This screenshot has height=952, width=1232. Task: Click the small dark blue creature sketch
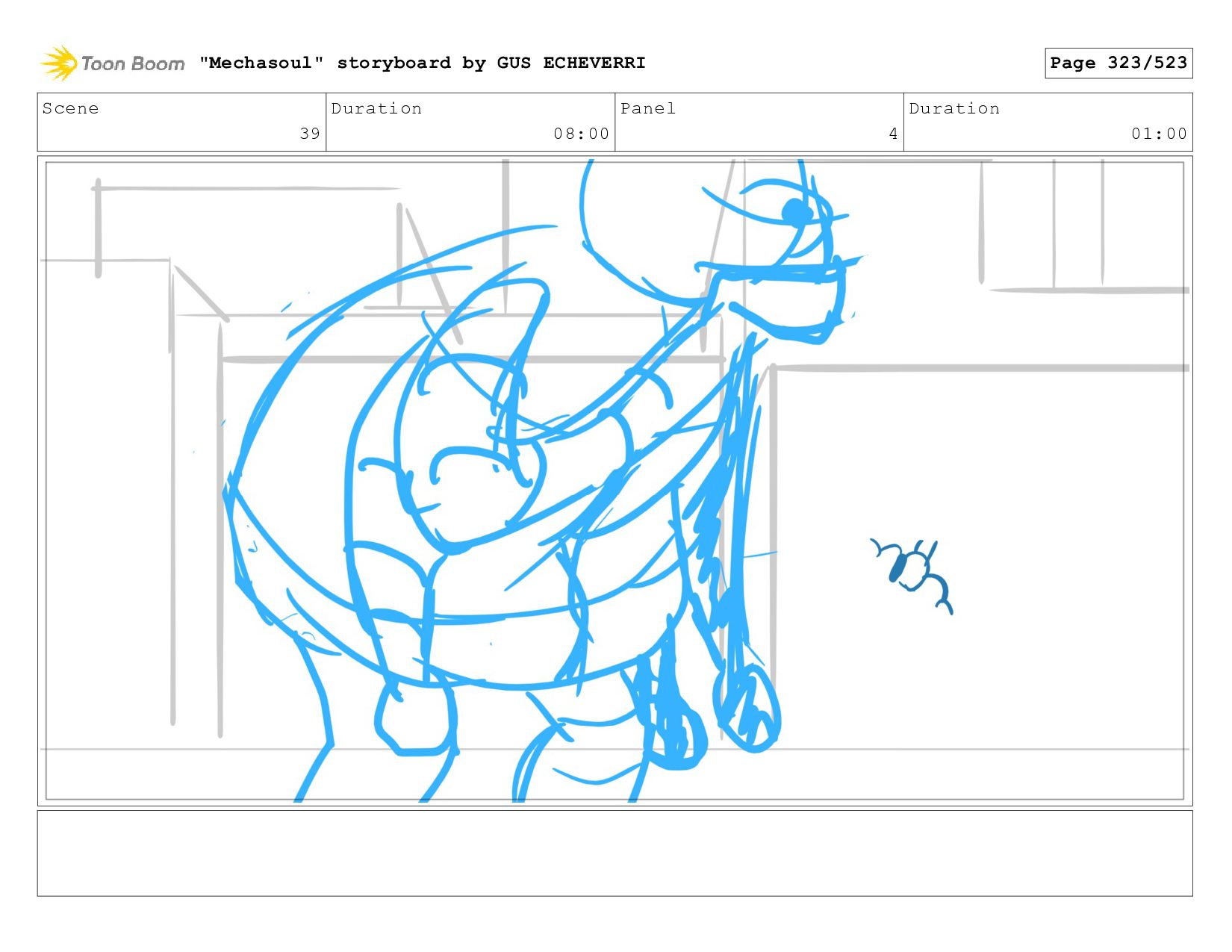pyautogui.click(x=912, y=575)
